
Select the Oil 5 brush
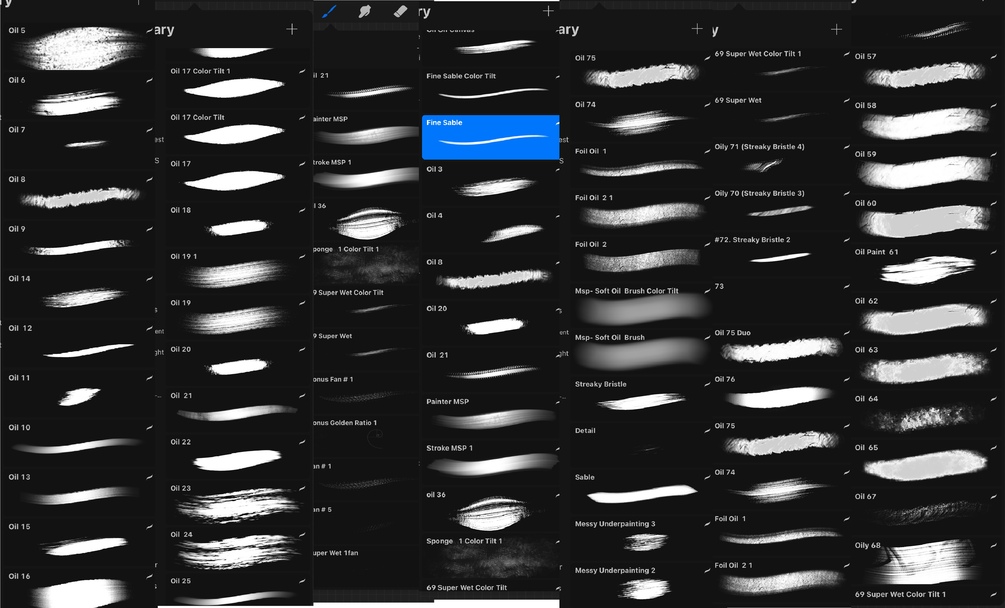(78, 47)
